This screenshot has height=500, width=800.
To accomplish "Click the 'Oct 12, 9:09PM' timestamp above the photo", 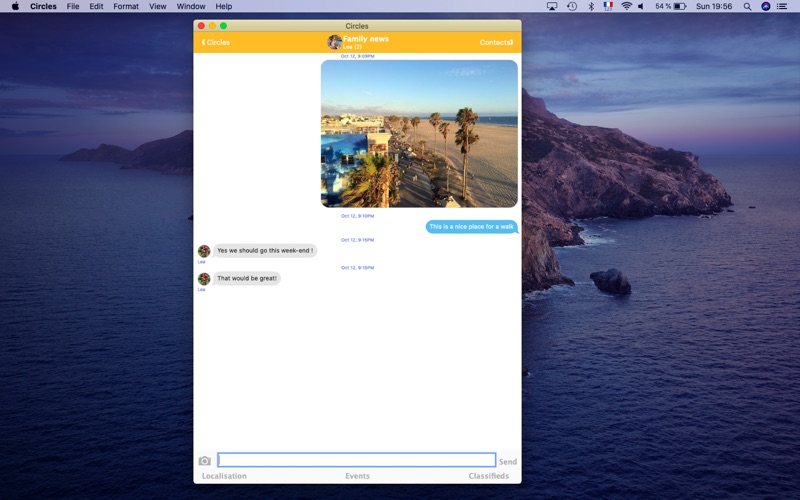I will 358,56.
